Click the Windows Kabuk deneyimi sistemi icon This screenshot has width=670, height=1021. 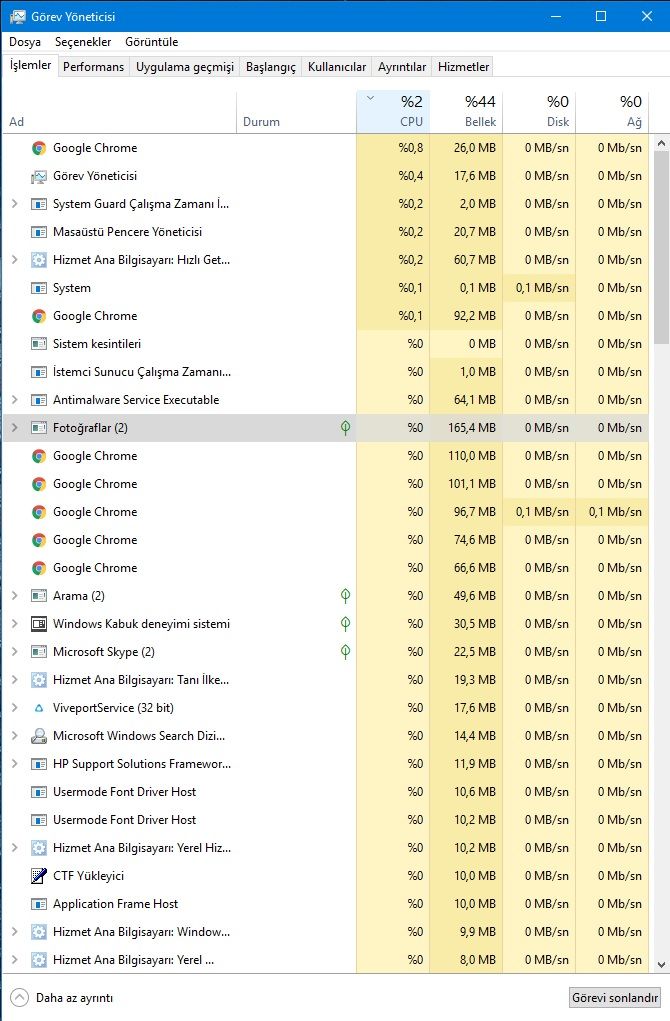[39, 624]
